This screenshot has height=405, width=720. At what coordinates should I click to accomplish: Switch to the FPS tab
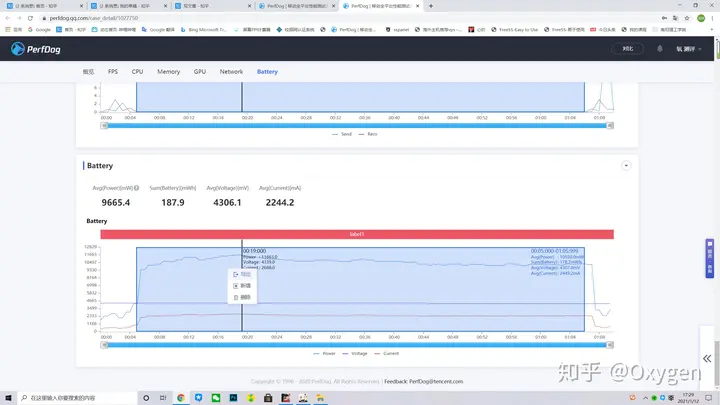click(112, 72)
